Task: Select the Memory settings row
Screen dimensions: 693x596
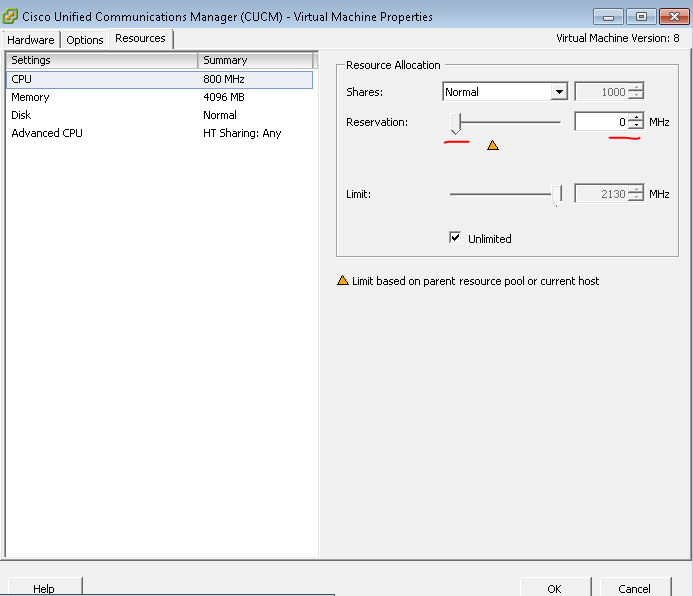Action: point(160,97)
